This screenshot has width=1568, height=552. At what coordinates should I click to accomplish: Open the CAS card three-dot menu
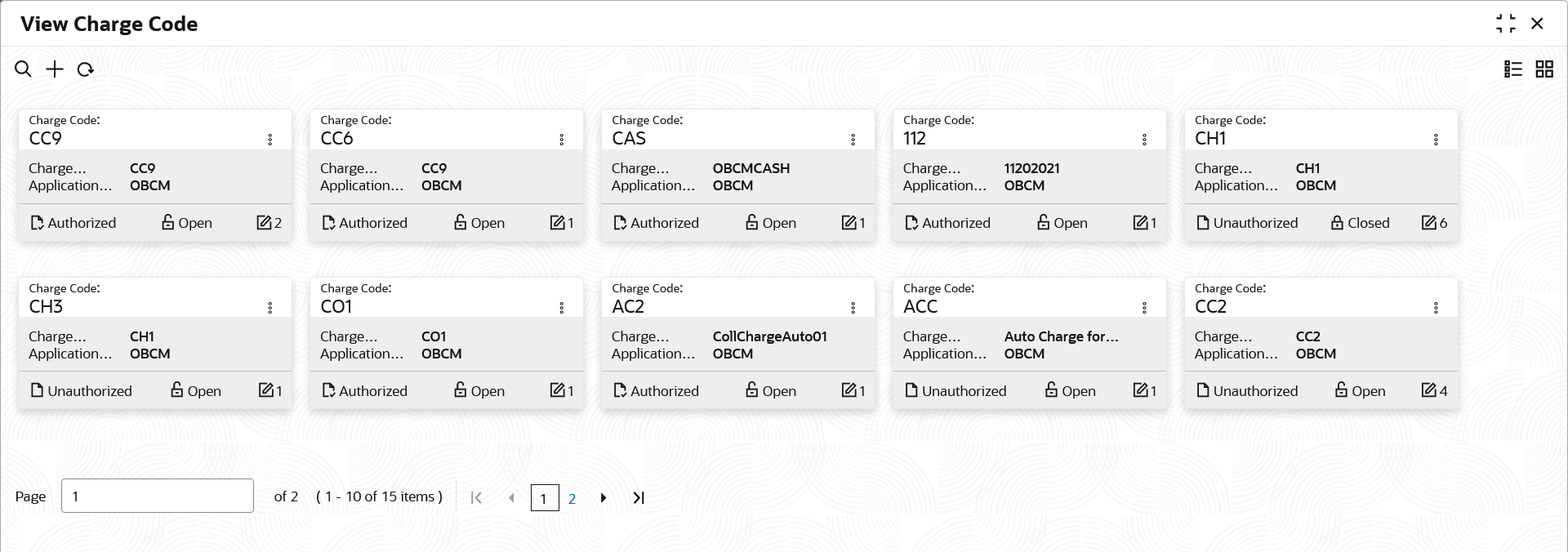click(853, 140)
